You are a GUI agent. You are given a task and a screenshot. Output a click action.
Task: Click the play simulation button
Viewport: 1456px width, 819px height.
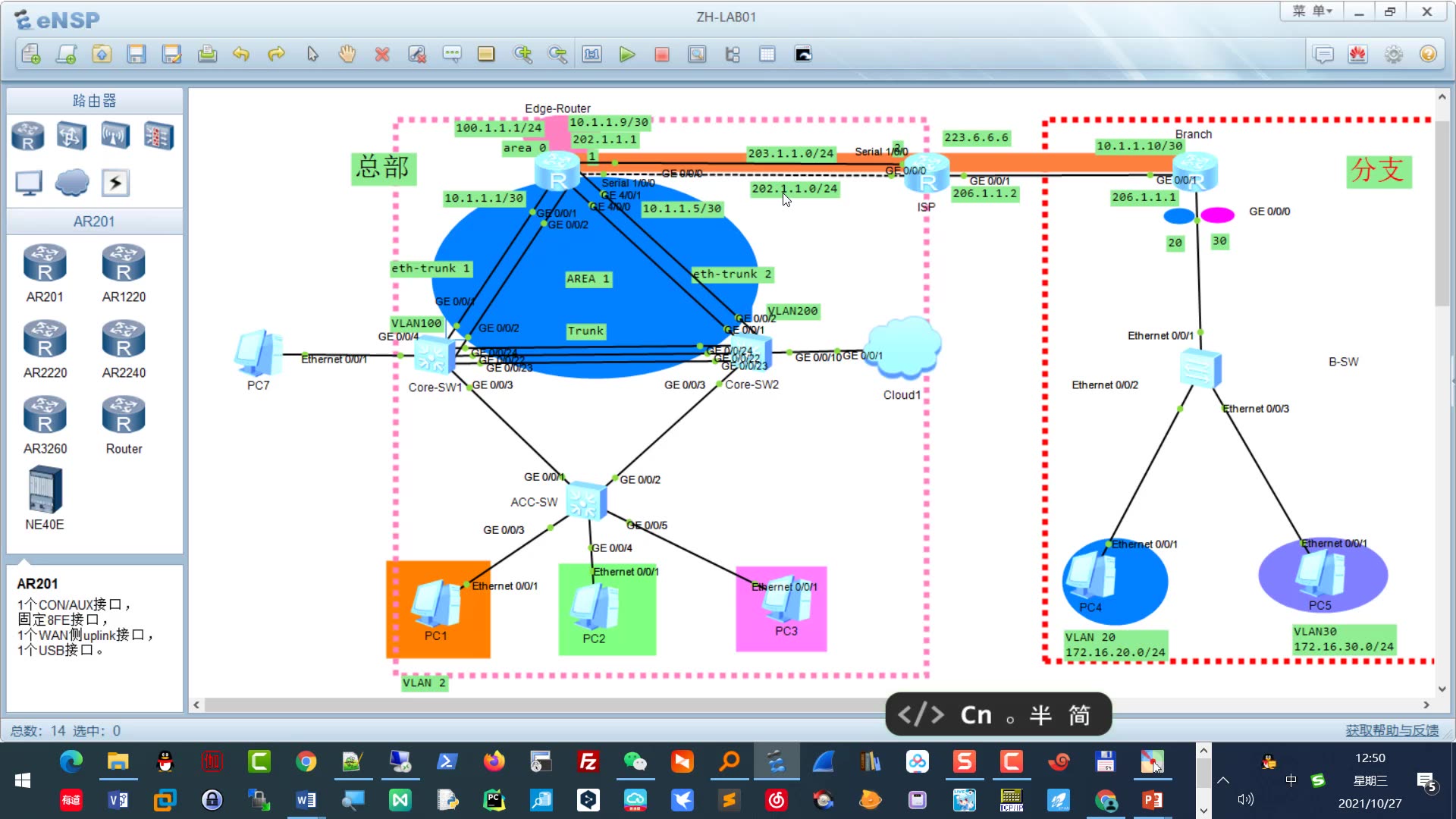click(x=627, y=54)
